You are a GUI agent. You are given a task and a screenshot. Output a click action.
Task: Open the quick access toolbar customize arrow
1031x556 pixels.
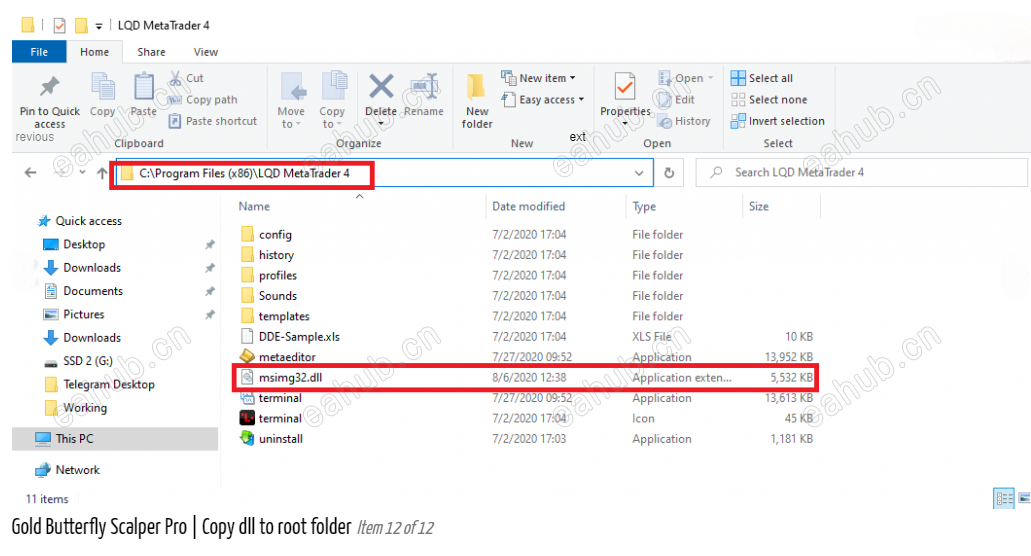click(x=99, y=26)
